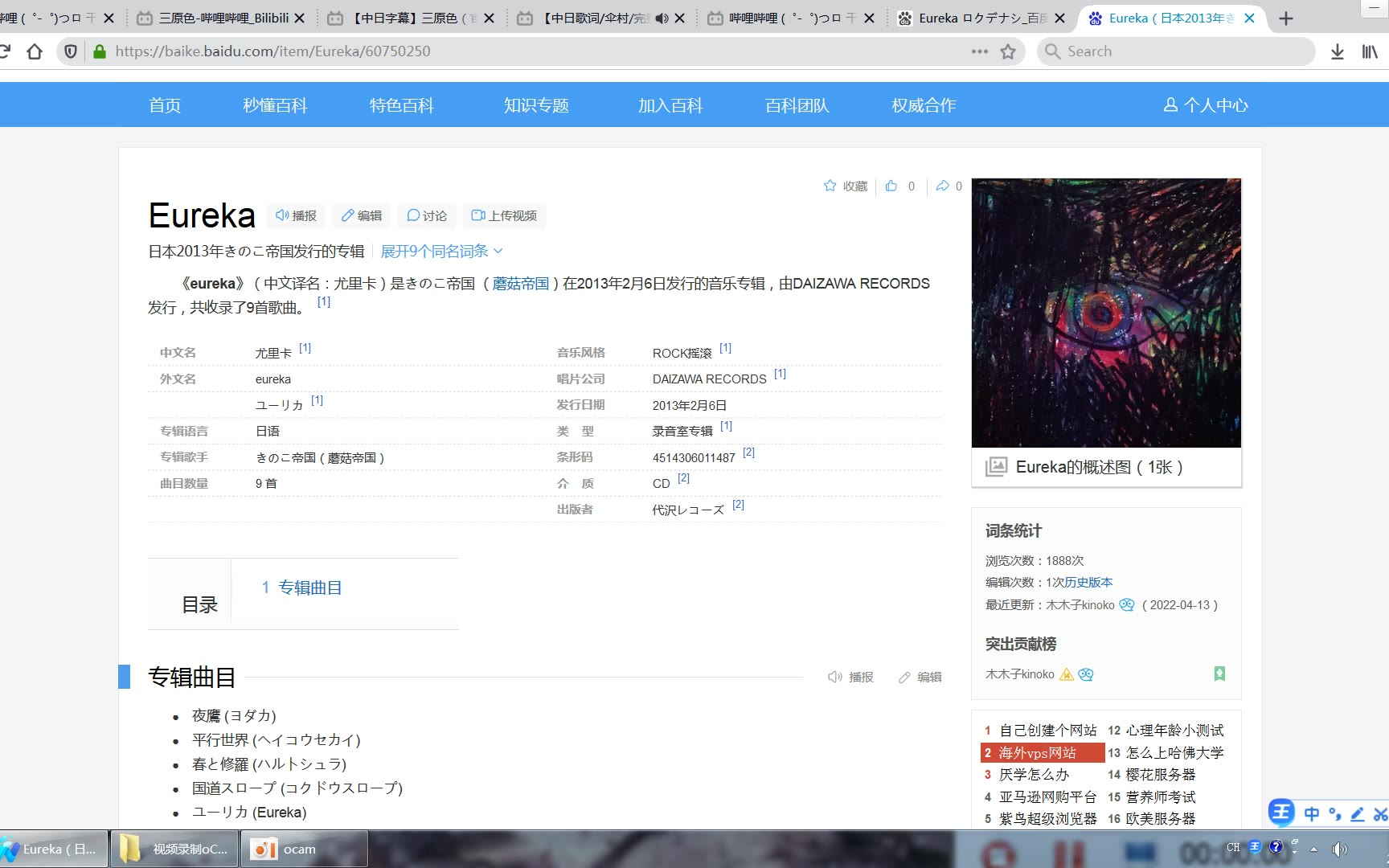Click the share arrow icon

pos(943,186)
